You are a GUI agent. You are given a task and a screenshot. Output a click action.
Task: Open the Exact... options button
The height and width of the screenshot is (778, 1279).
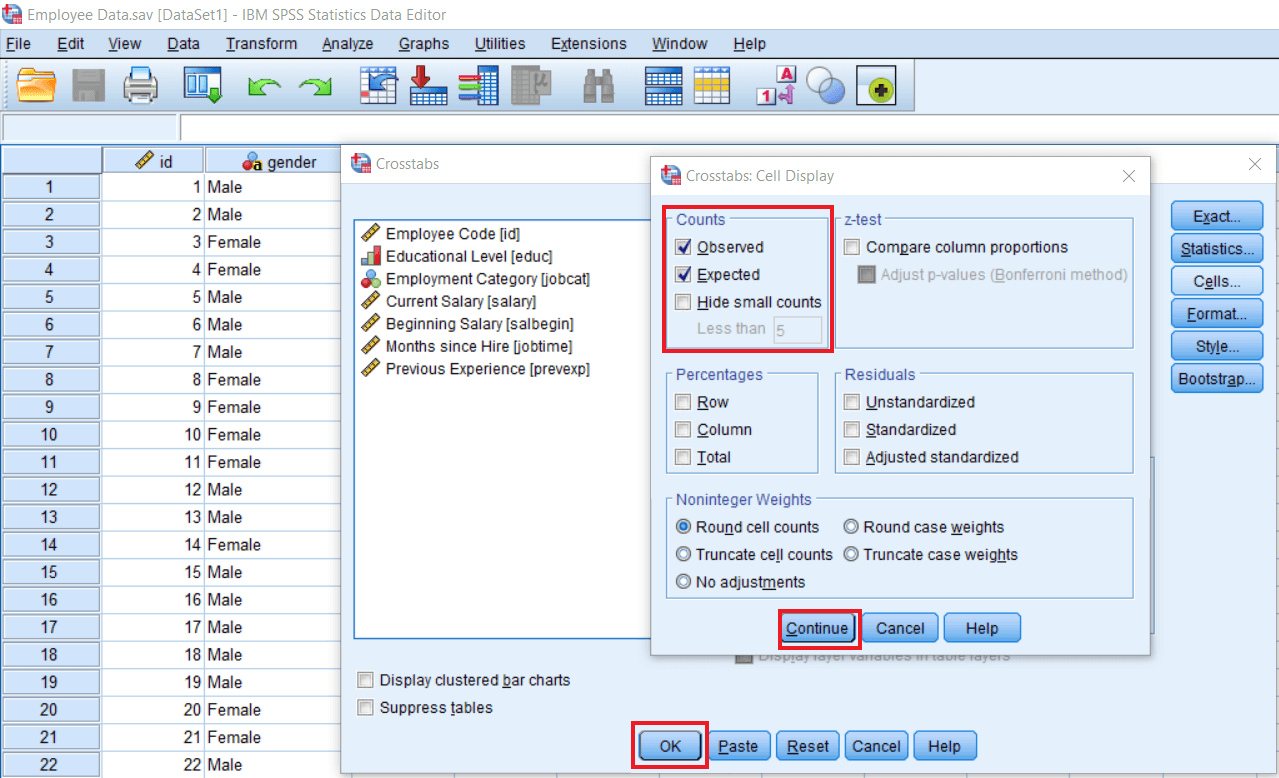coord(1217,216)
